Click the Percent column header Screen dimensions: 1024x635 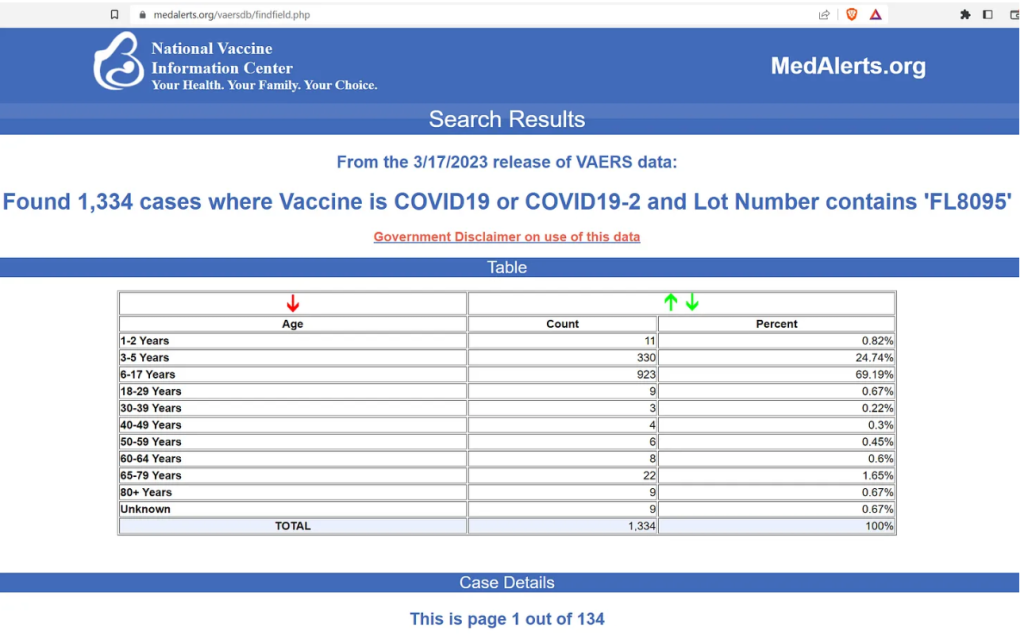coord(776,324)
